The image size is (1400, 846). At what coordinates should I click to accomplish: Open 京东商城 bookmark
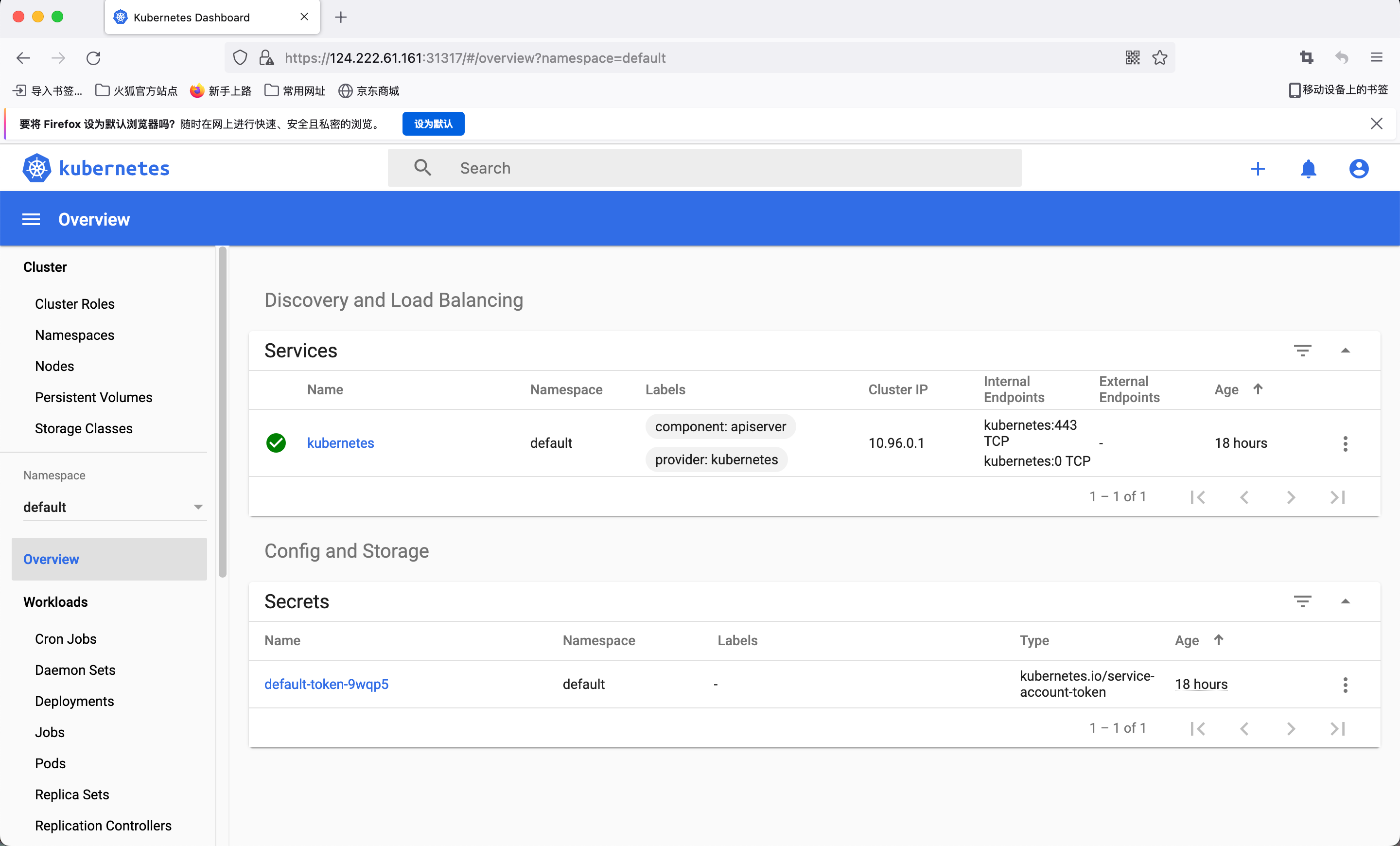tap(369, 91)
